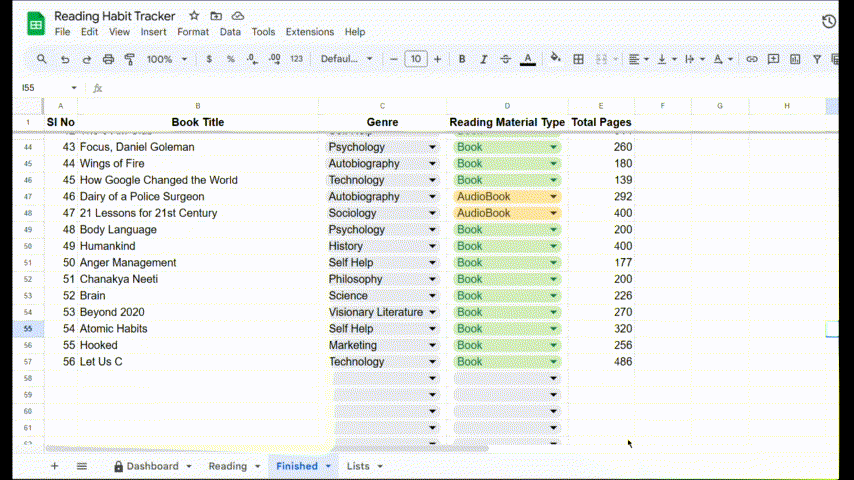Click the horizontal scrollbar
This screenshot has width=854, height=480.
[267, 448]
